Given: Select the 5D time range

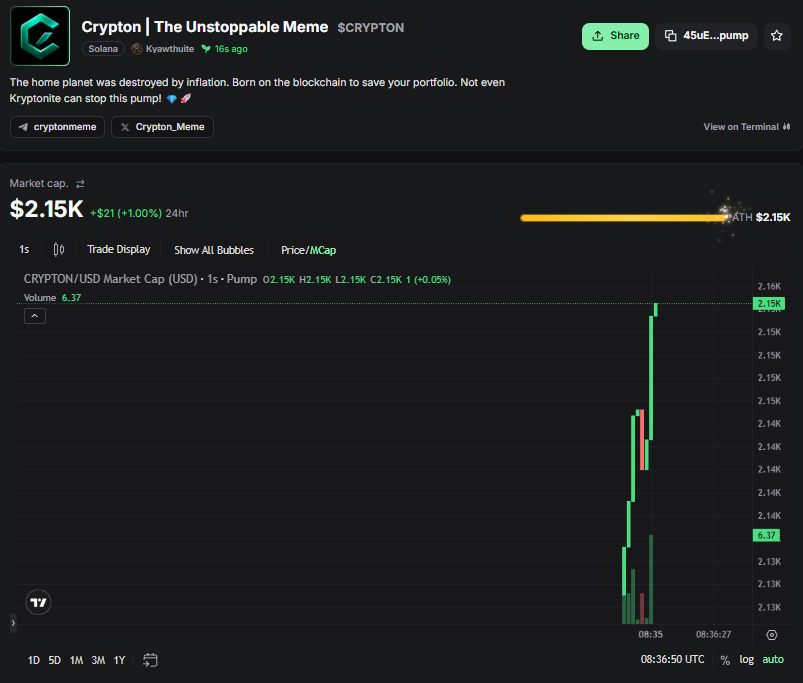Looking at the screenshot, I should point(55,660).
